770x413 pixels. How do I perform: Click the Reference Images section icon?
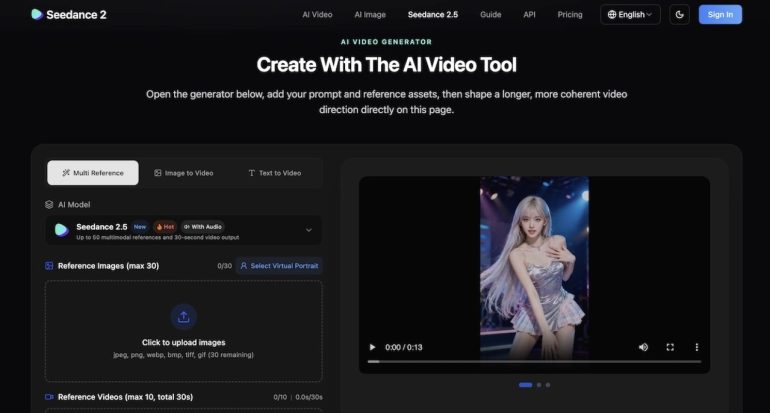pos(49,266)
